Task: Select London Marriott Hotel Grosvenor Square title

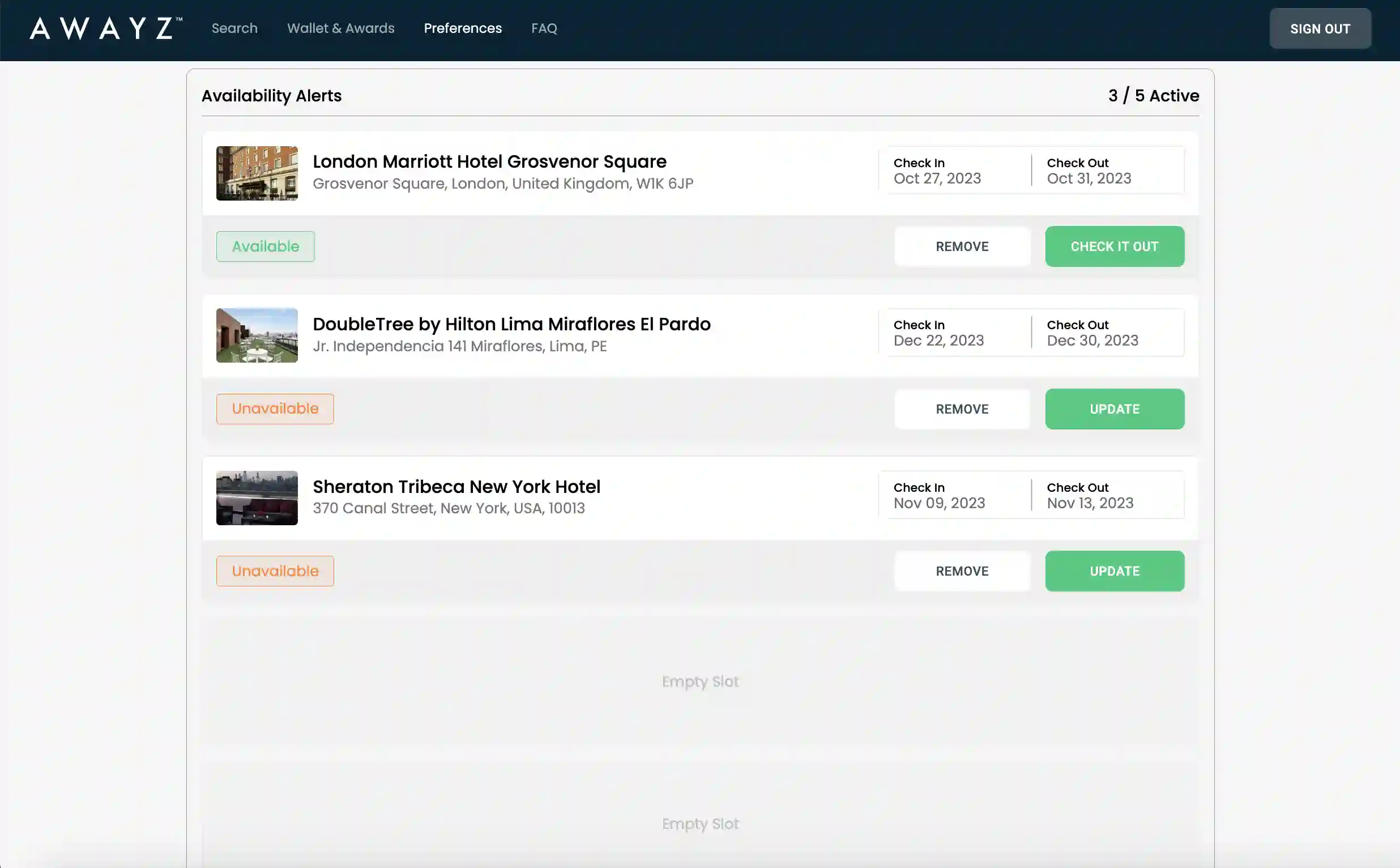Action: coord(489,161)
